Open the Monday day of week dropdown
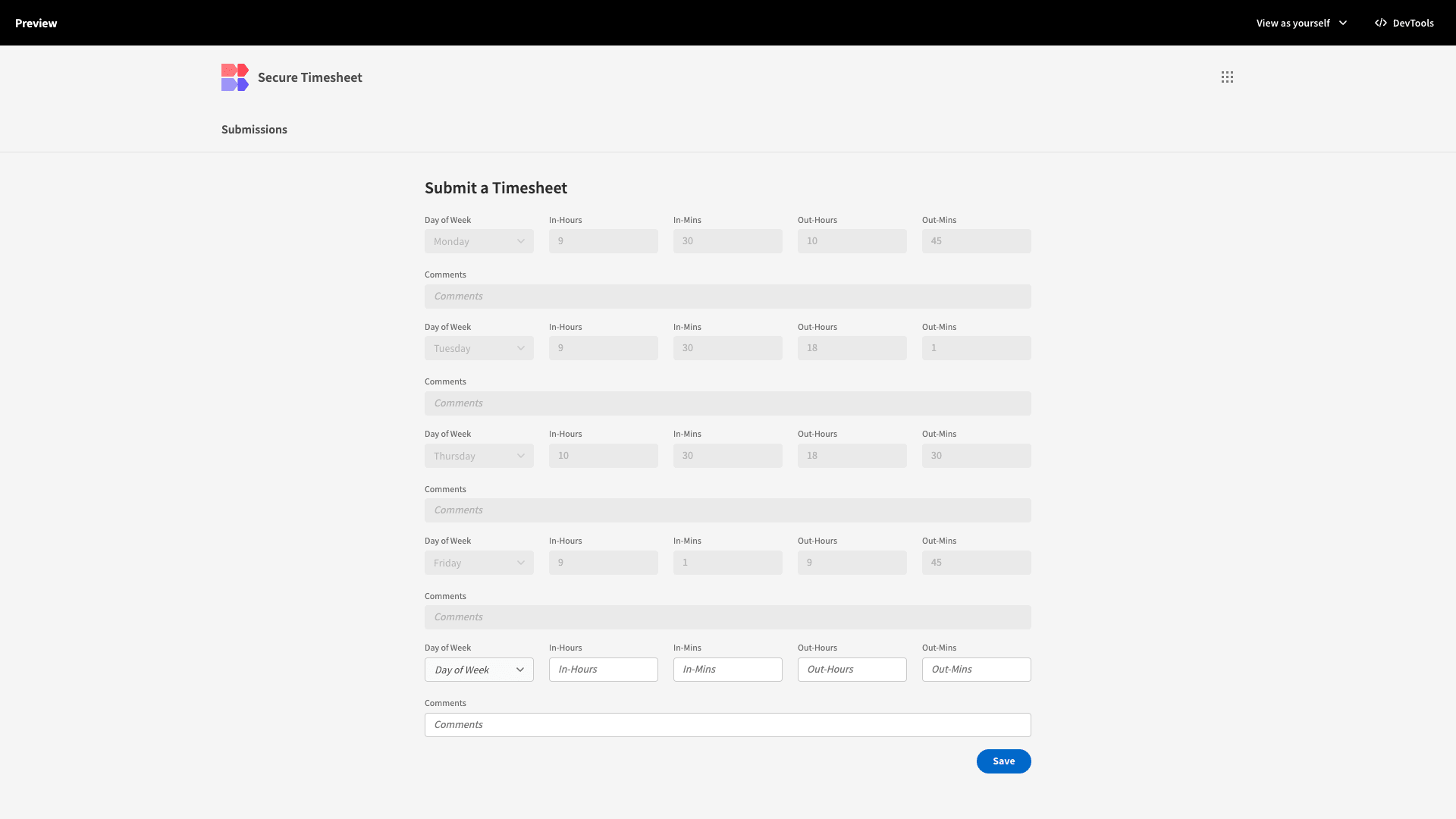Screen dimensions: 1456x819 [479, 241]
